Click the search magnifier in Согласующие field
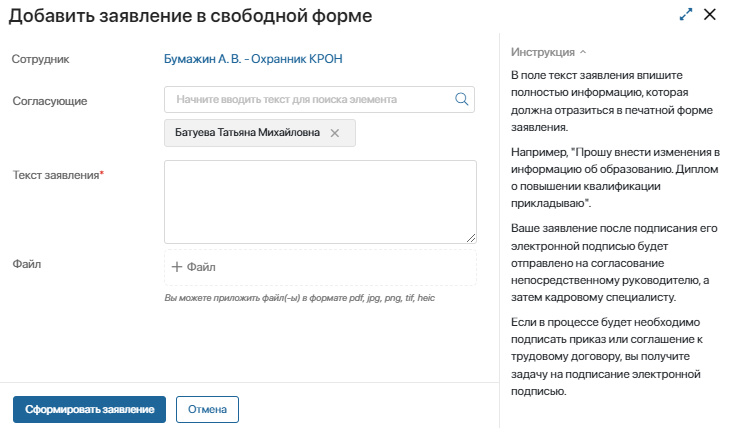The image size is (730, 429). (461, 99)
